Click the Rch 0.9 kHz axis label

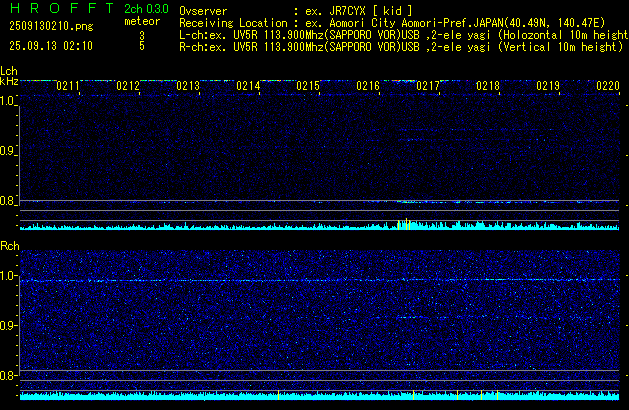tap(8, 325)
